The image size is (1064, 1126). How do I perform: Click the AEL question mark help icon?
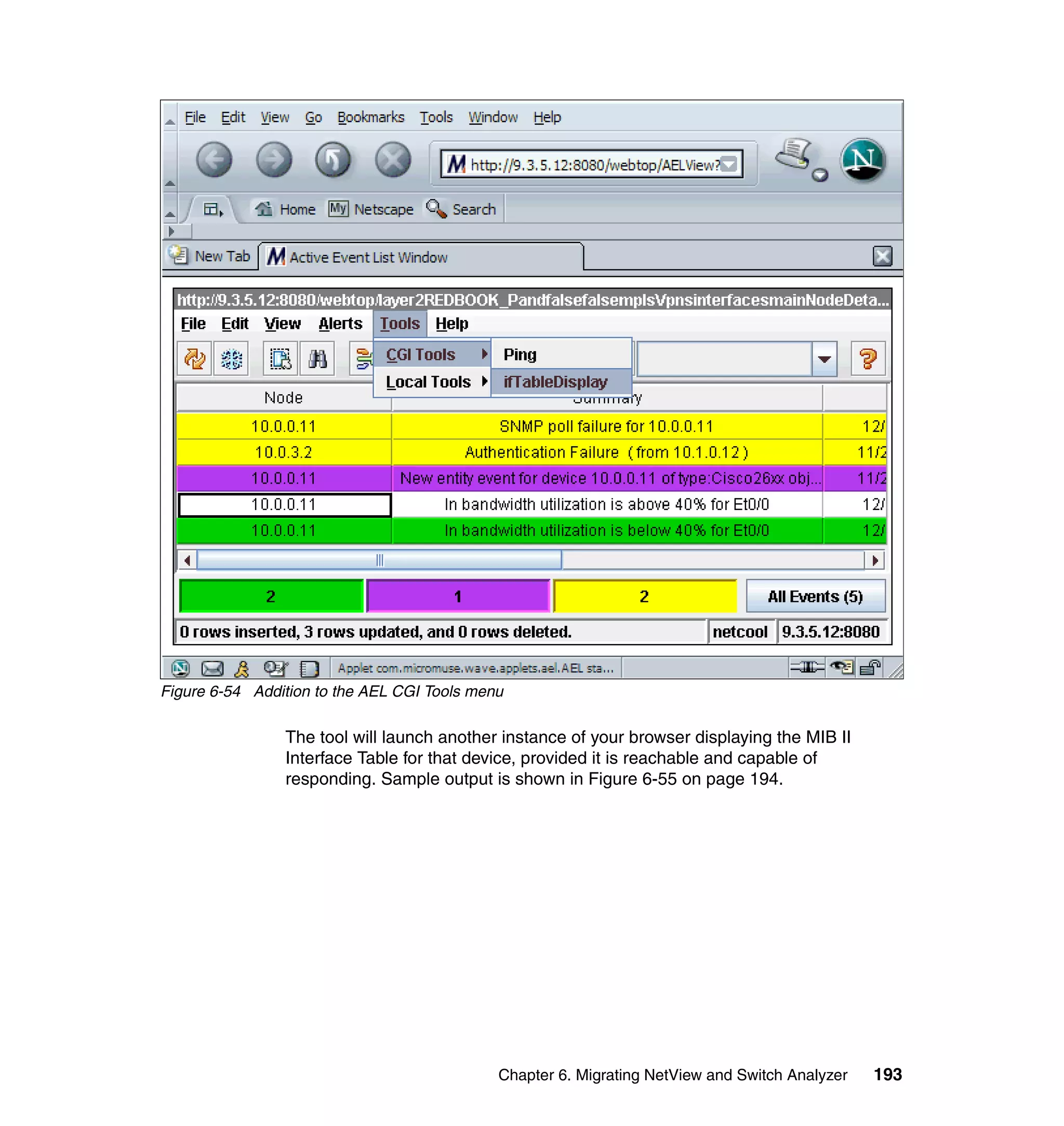click(x=868, y=358)
